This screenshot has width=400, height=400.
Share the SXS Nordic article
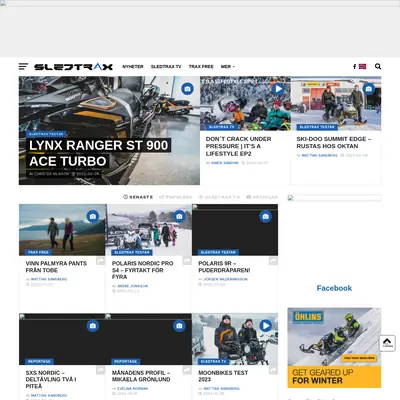point(101,370)
